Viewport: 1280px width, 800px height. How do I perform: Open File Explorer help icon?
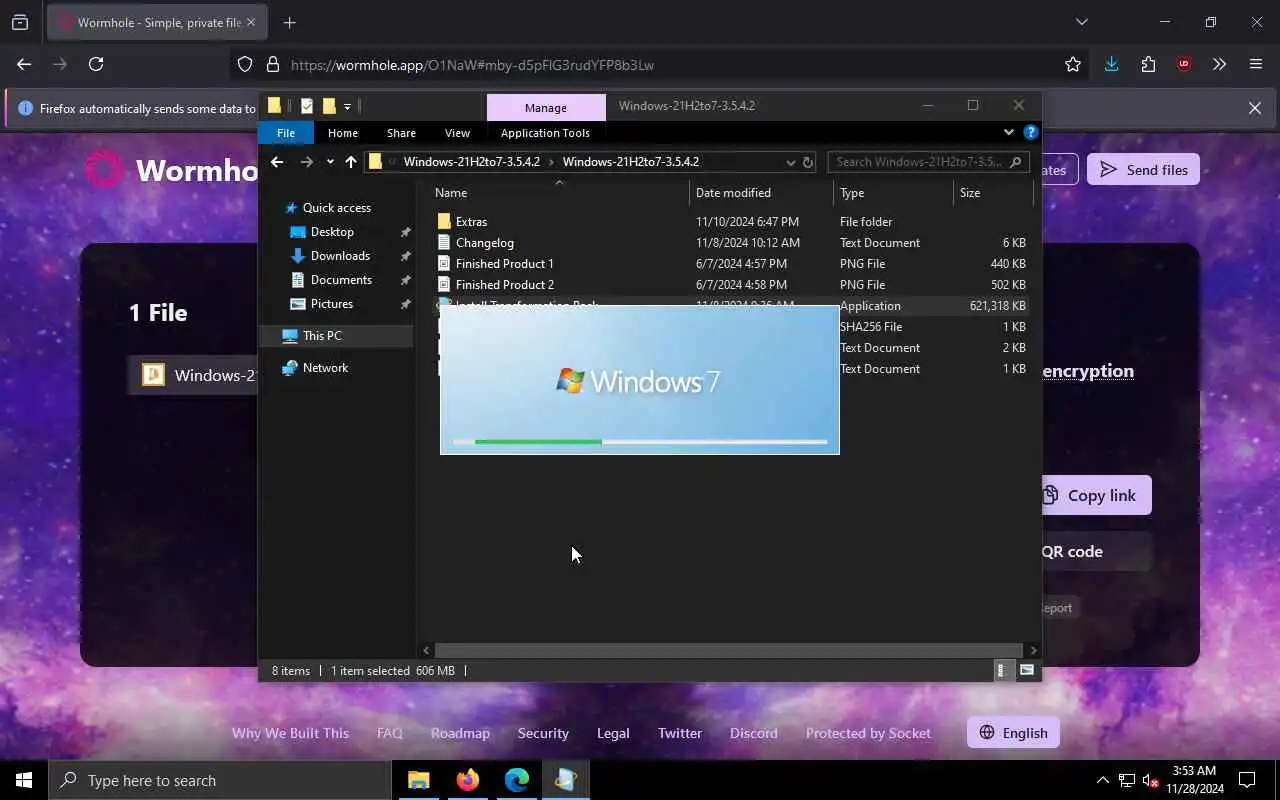(x=1031, y=132)
